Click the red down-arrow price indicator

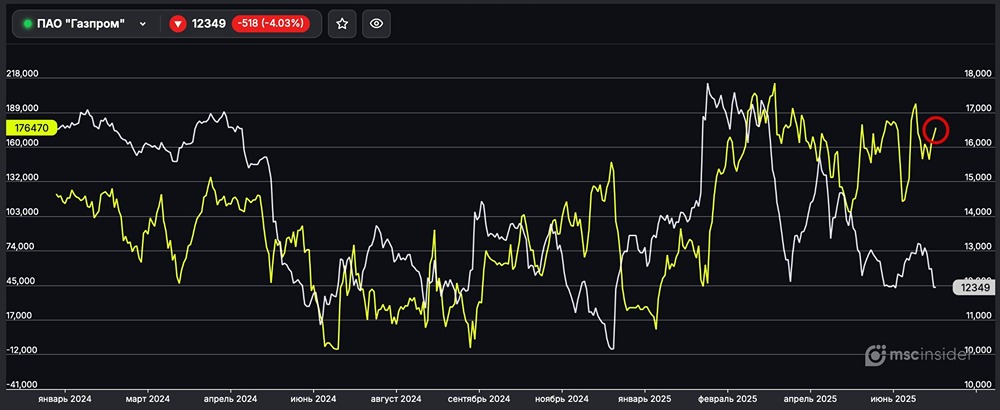tap(178, 23)
